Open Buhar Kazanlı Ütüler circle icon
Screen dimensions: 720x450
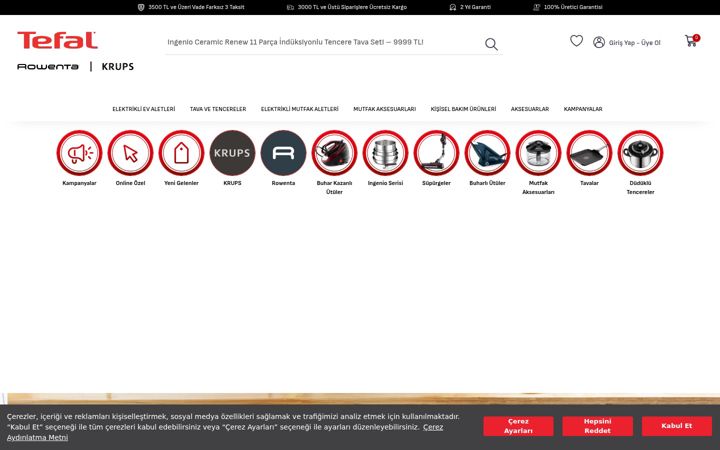[x=334, y=153]
